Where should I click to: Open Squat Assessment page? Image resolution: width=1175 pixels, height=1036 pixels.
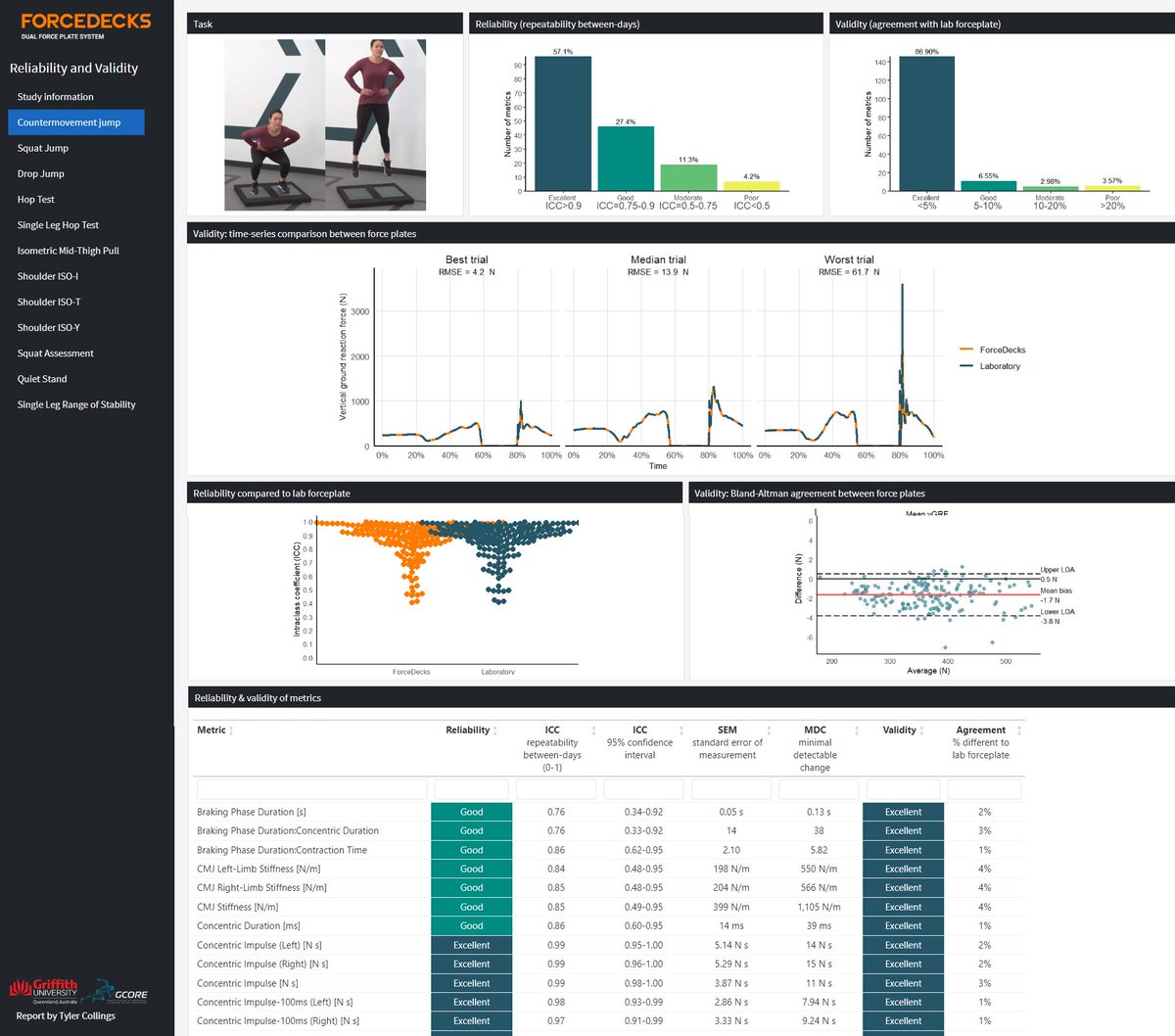pos(56,353)
